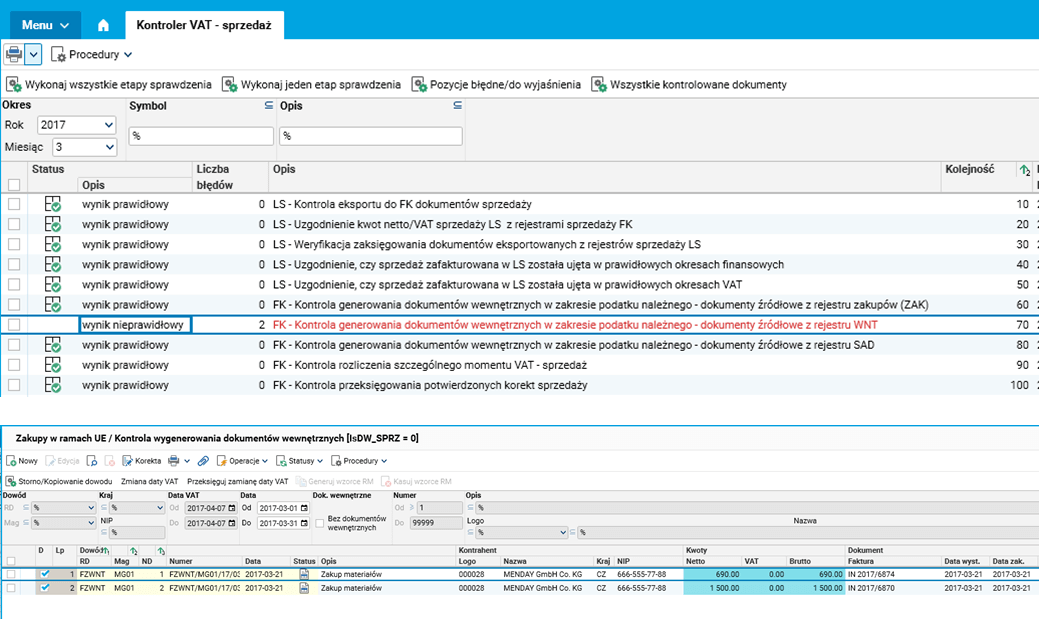
Task: Toggle select-all checkbox in VAT controller header
Action: (x=14, y=185)
